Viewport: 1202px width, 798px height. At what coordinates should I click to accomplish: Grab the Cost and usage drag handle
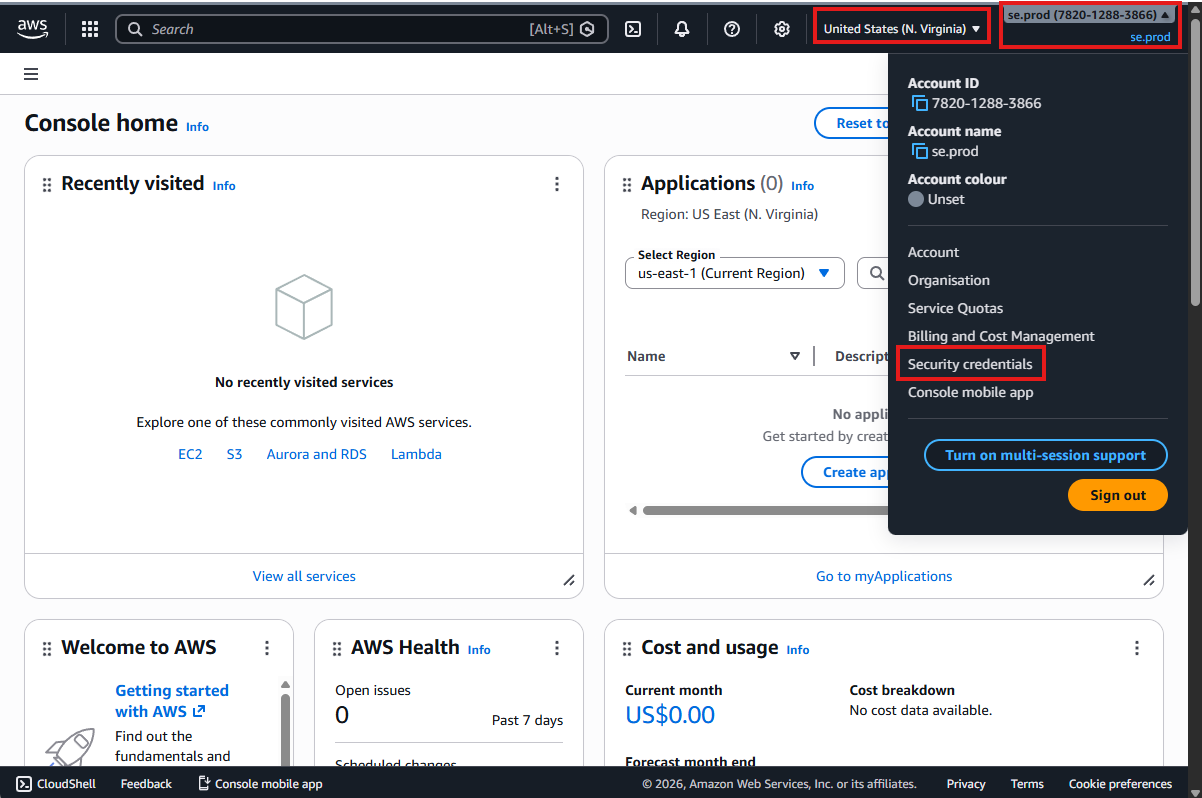(627, 649)
